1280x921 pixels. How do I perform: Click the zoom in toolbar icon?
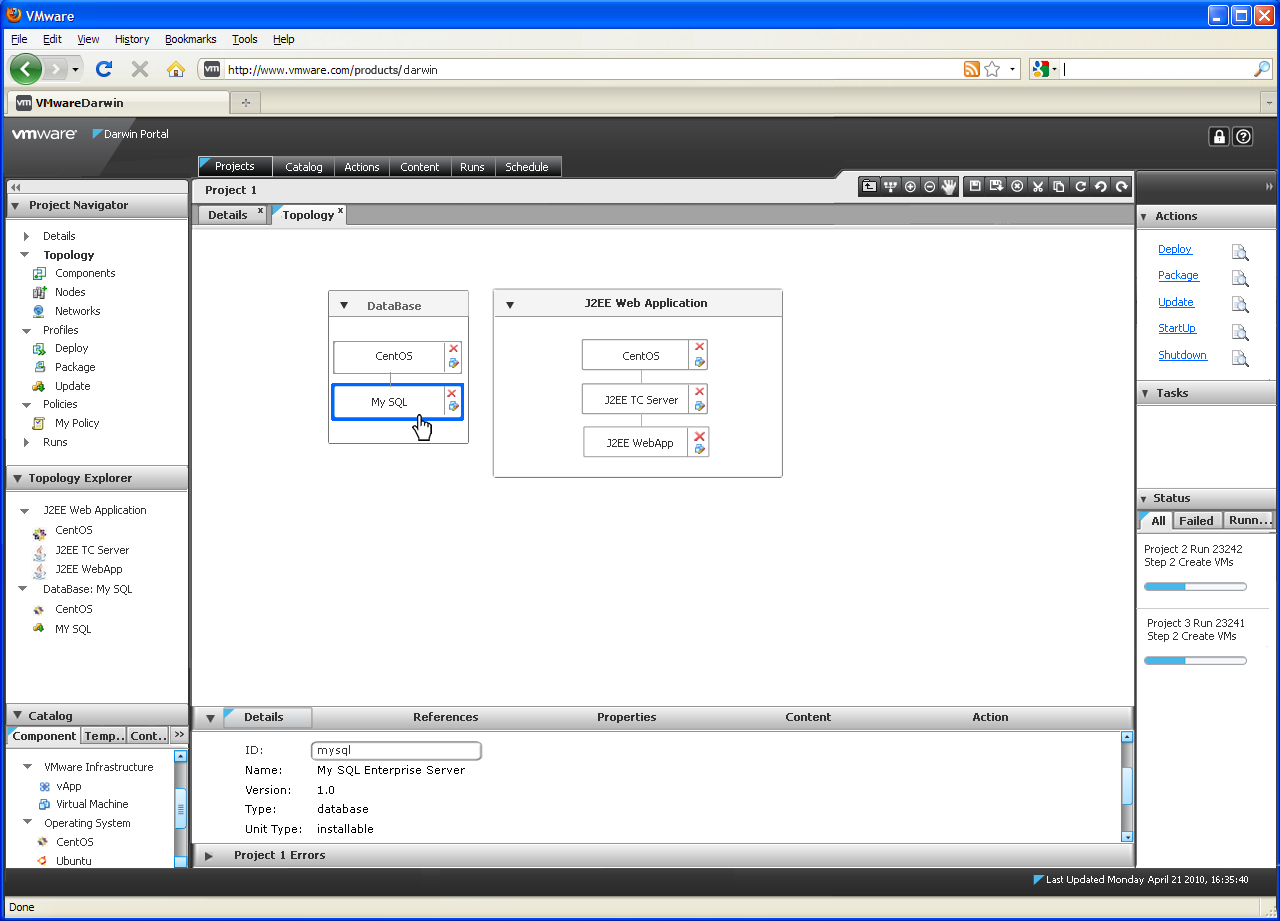910,186
